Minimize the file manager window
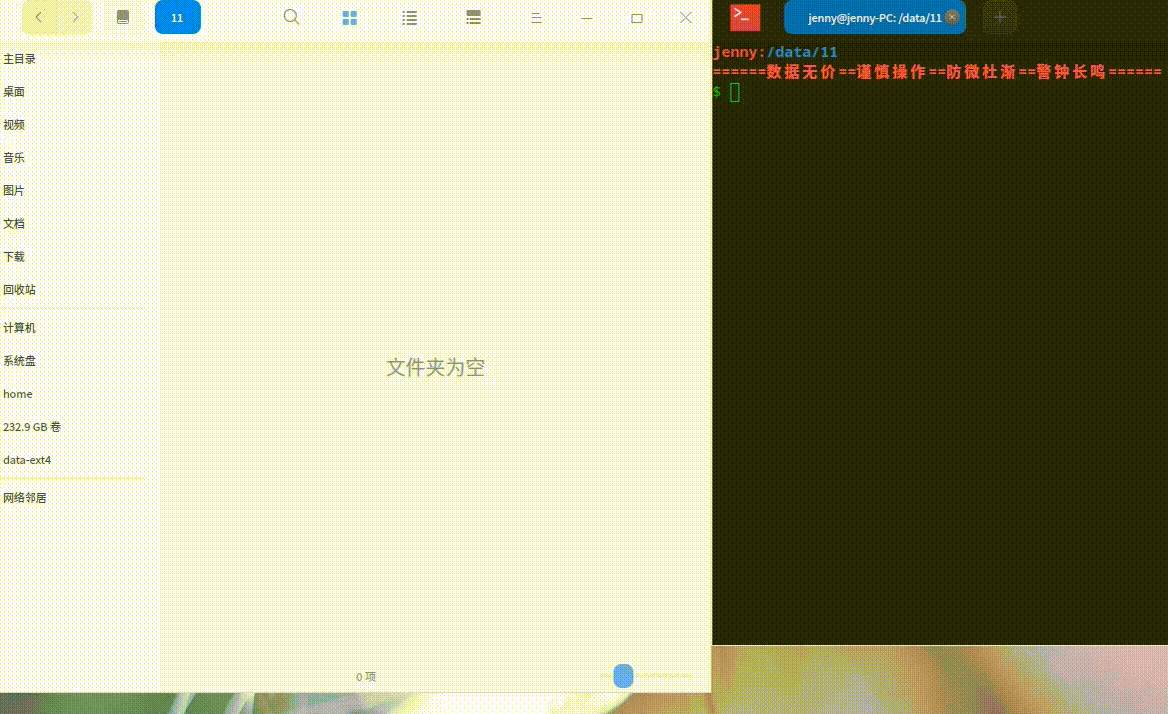 point(587,18)
